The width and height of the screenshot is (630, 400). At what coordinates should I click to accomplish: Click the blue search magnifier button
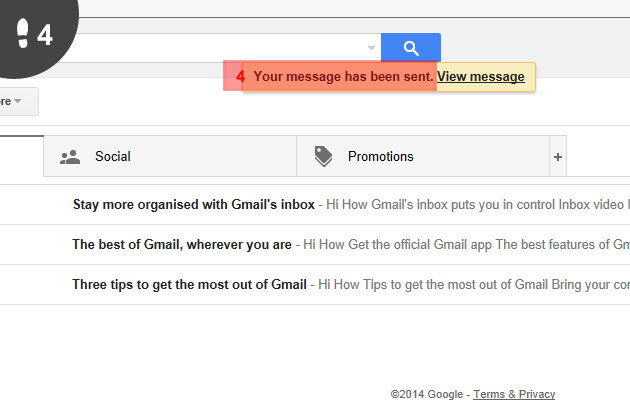pyautogui.click(x=411, y=48)
